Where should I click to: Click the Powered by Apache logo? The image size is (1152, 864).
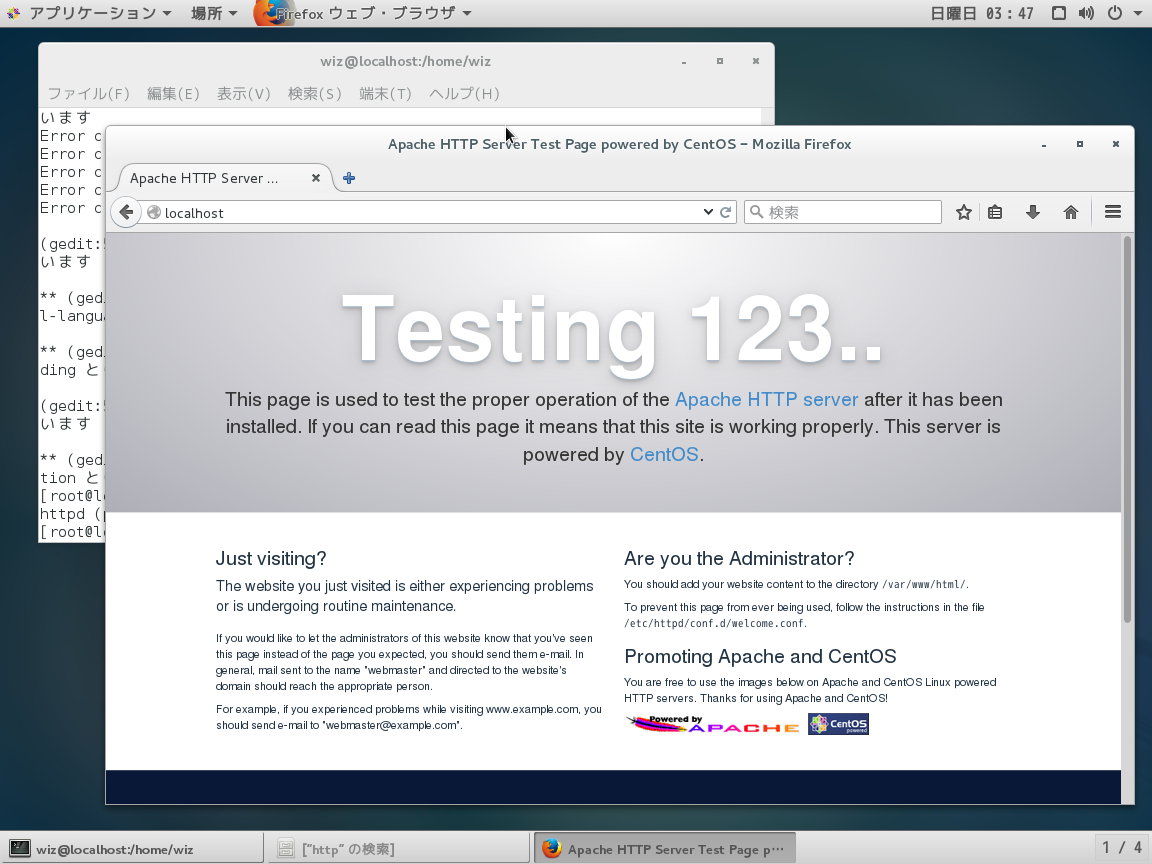click(712, 724)
